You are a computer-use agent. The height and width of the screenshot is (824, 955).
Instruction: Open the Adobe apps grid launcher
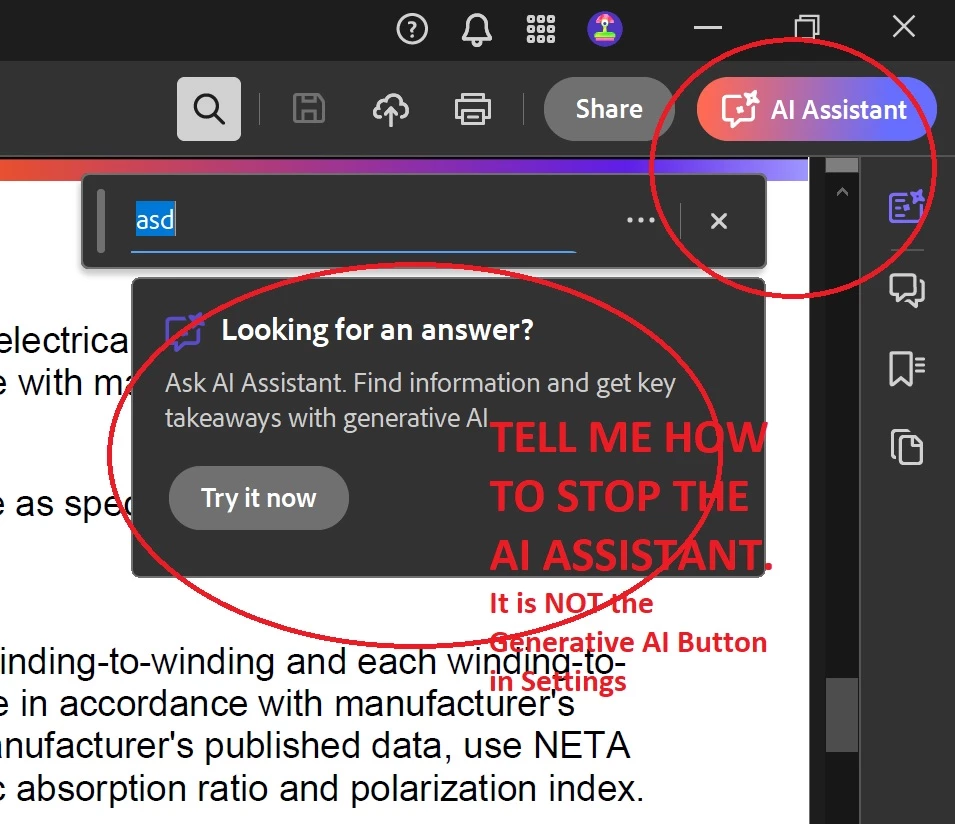[x=540, y=29]
